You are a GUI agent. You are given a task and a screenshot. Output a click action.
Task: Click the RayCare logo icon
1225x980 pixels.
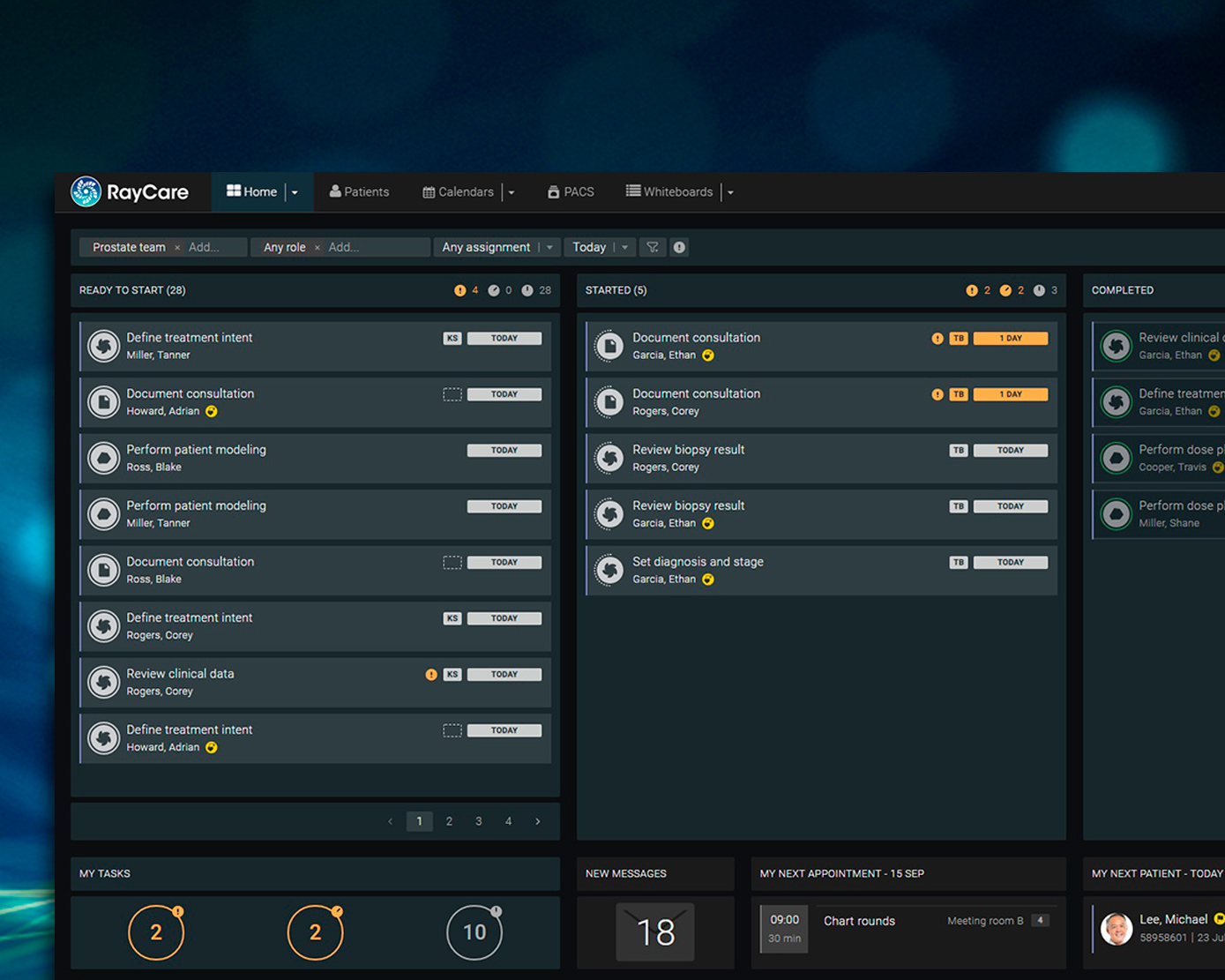[x=86, y=191]
